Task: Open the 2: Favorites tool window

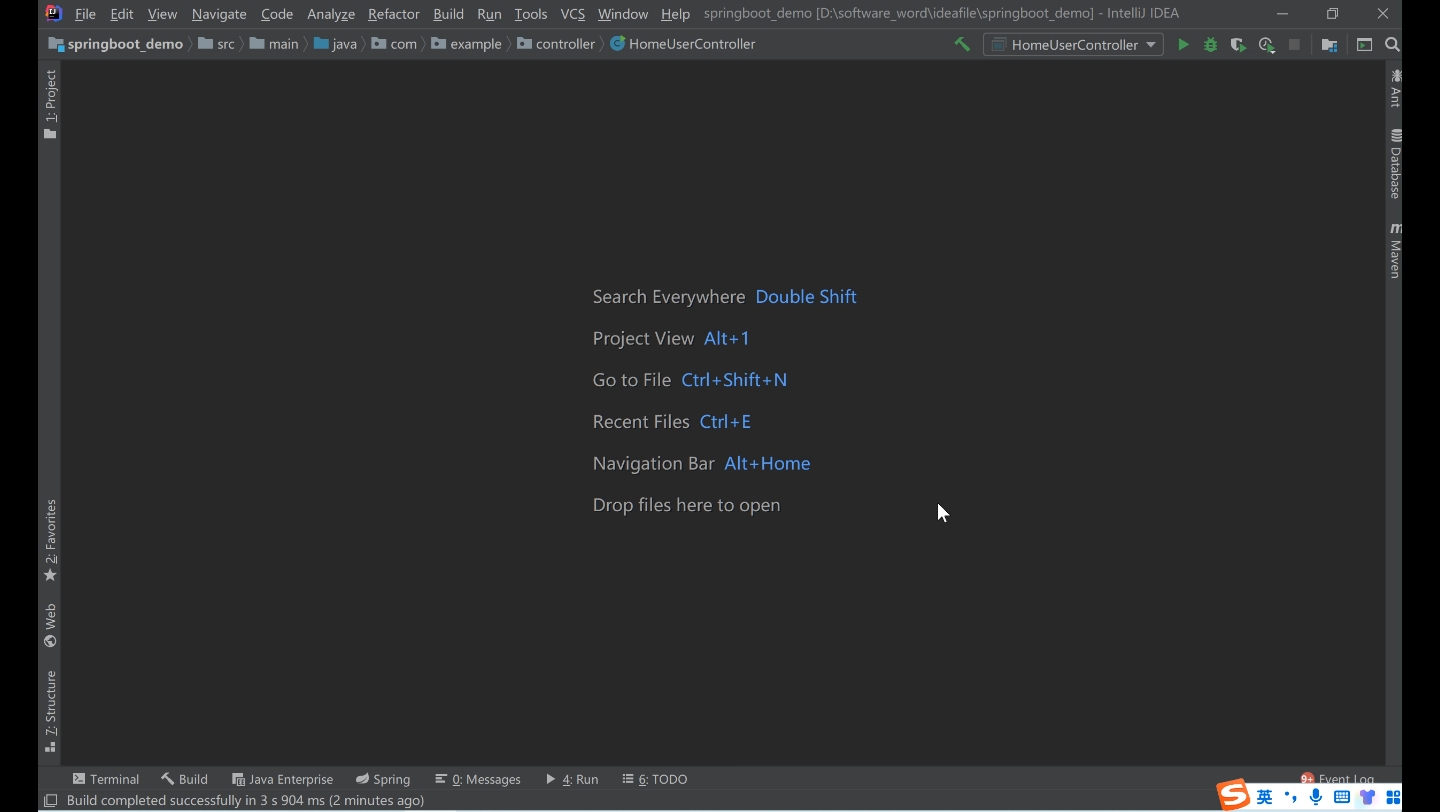Action: tap(50, 541)
